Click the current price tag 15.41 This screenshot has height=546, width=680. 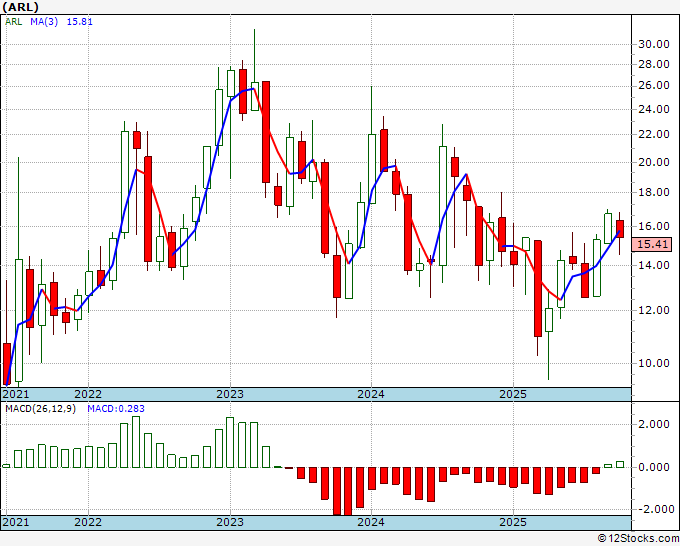coord(652,244)
